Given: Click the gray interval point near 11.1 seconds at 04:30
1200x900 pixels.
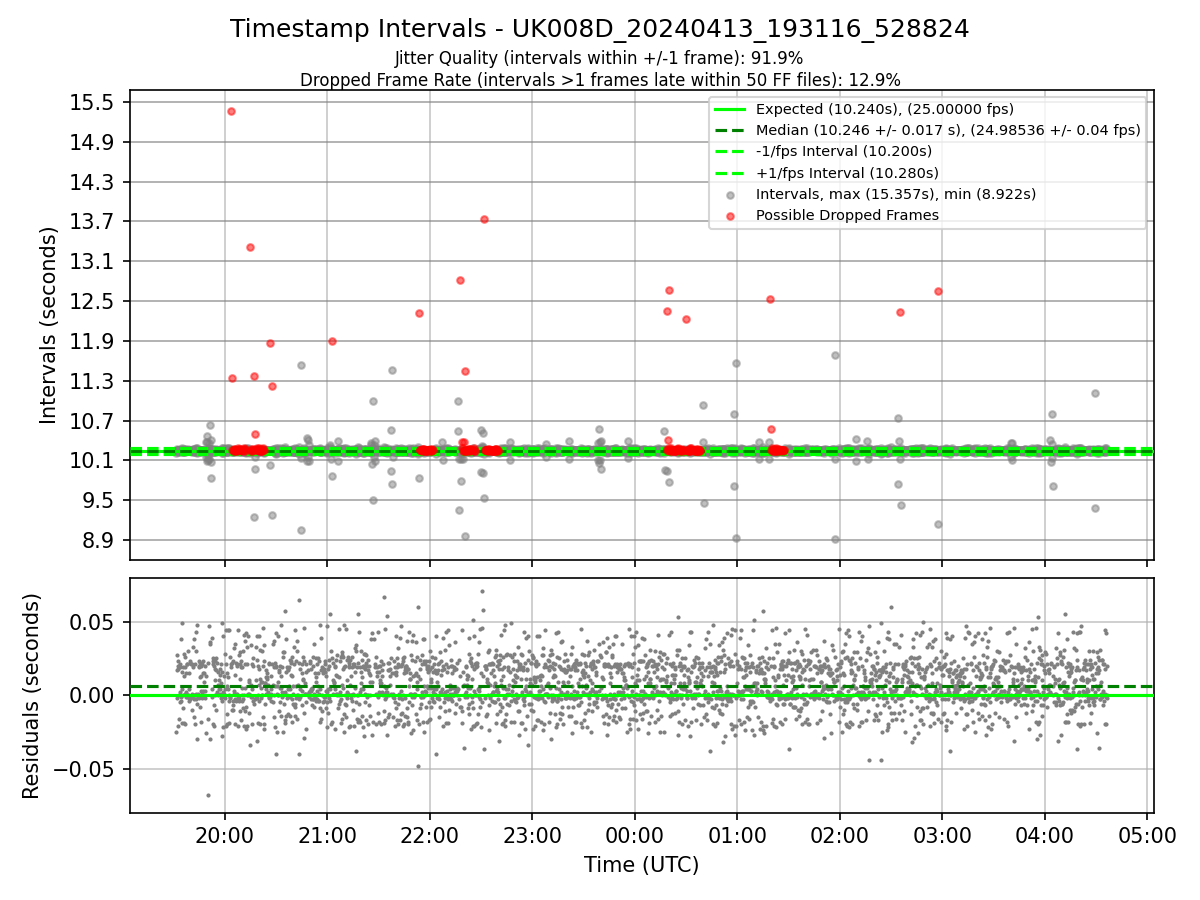Looking at the screenshot, I should tap(1095, 393).
